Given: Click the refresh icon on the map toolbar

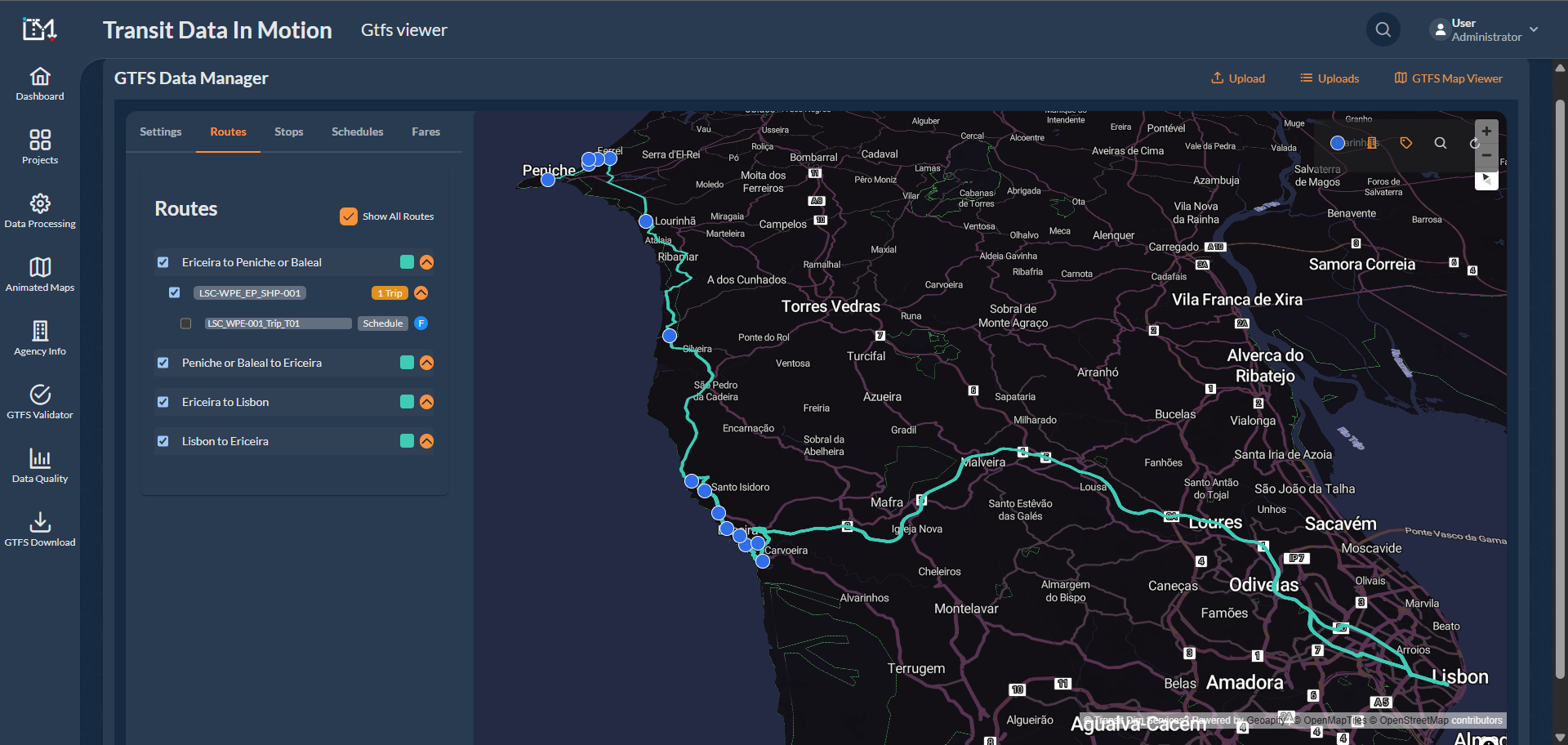Looking at the screenshot, I should point(1472,143).
